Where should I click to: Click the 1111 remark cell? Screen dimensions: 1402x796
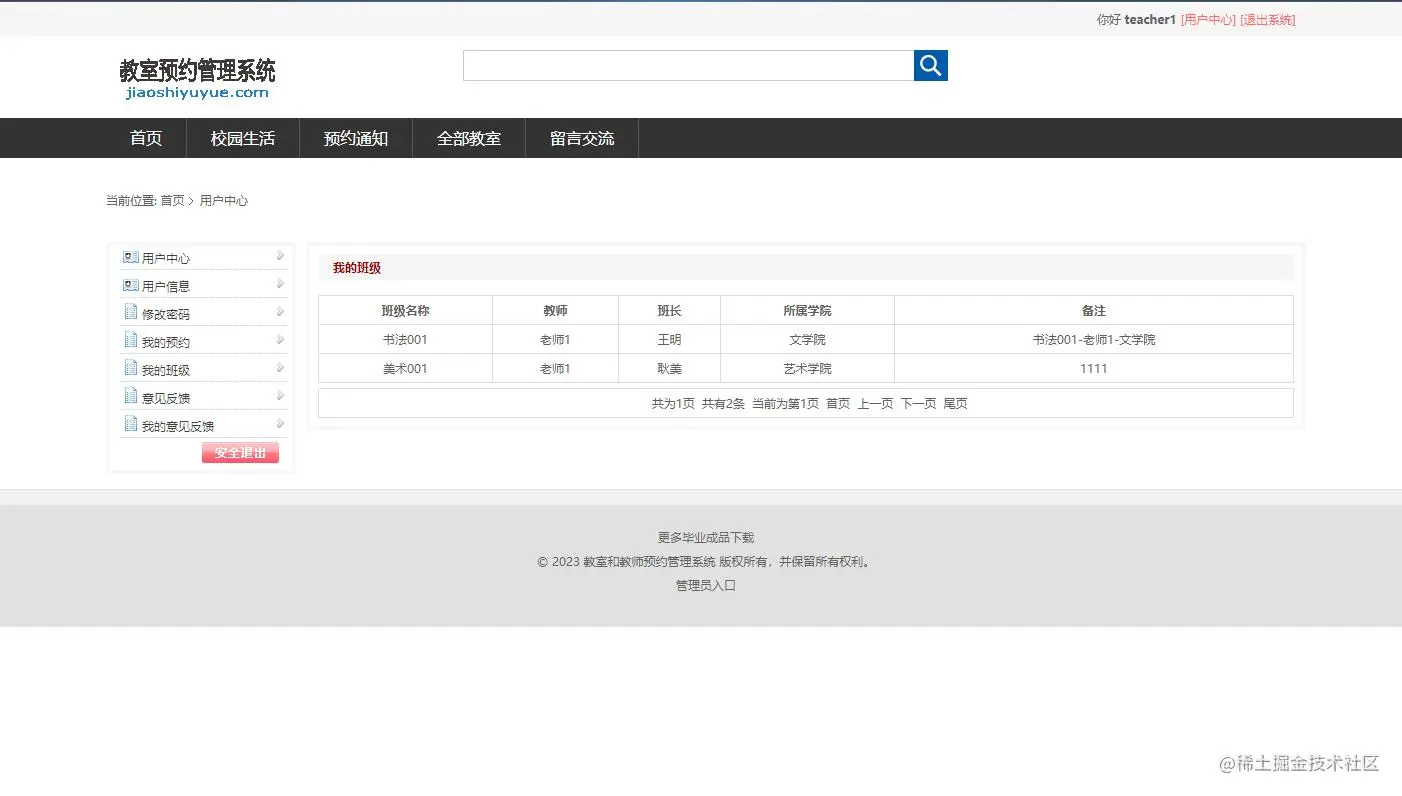click(1094, 368)
